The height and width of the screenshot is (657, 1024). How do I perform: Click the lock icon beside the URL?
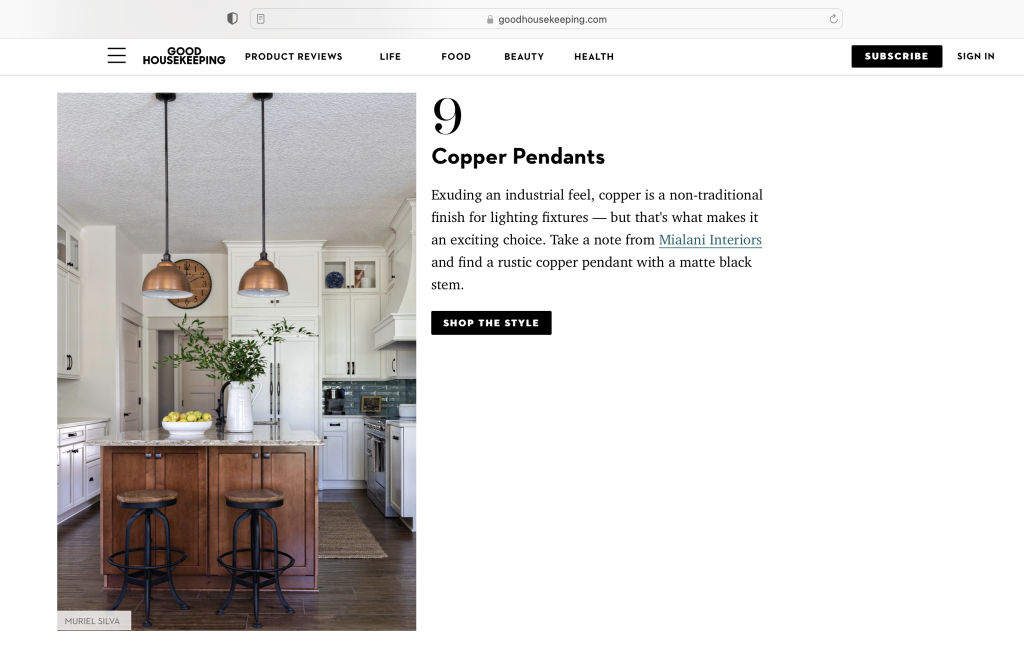[490, 20]
